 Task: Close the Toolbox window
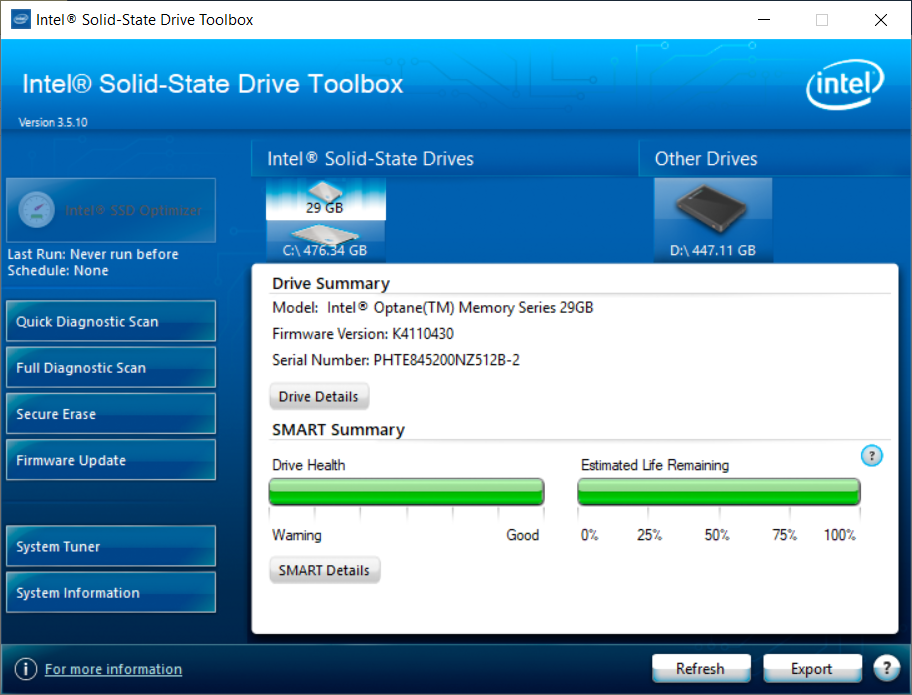click(x=881, y=20)
